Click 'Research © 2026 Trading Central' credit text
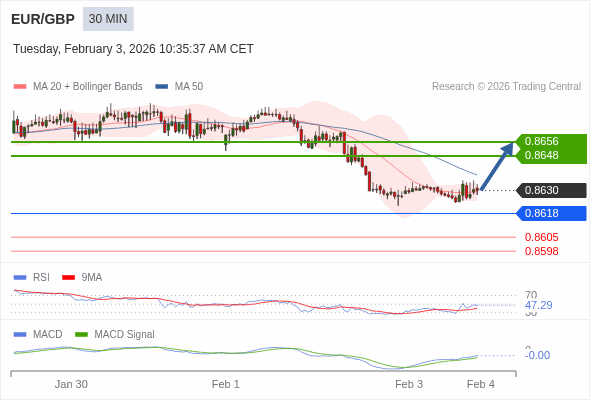This screenshot has width=590, height=400. [506, 87]
